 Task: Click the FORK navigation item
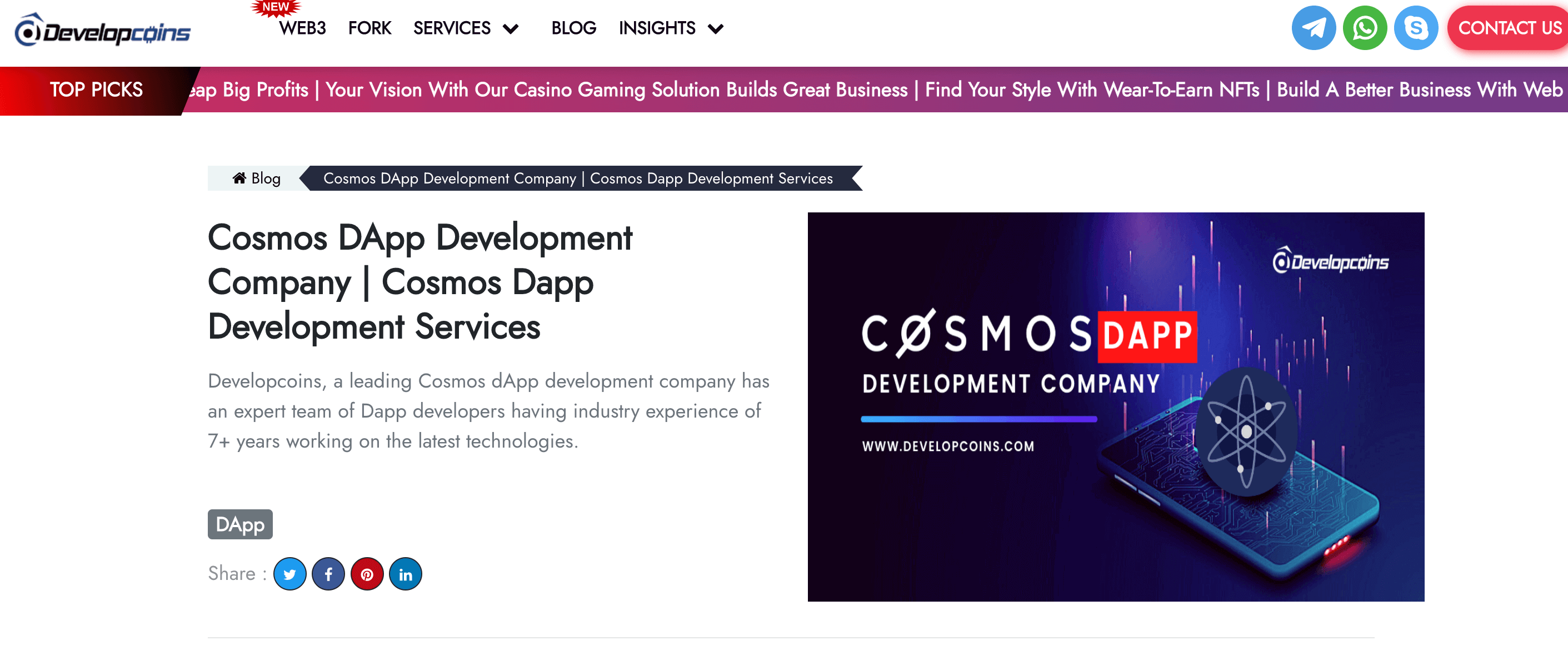coord(370,28)
